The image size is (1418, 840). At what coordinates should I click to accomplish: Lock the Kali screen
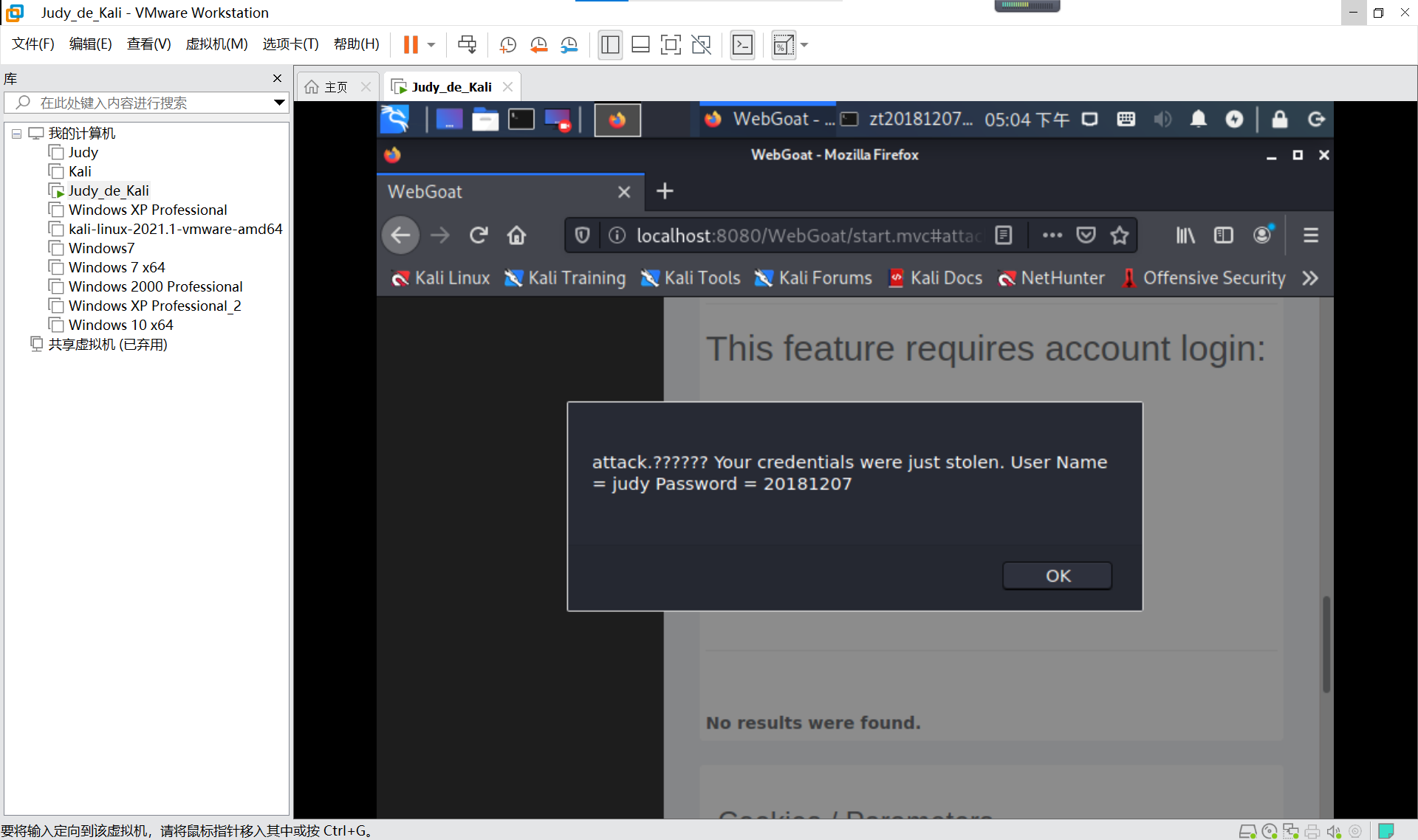pyautogui.click(x=1279, y=119)
